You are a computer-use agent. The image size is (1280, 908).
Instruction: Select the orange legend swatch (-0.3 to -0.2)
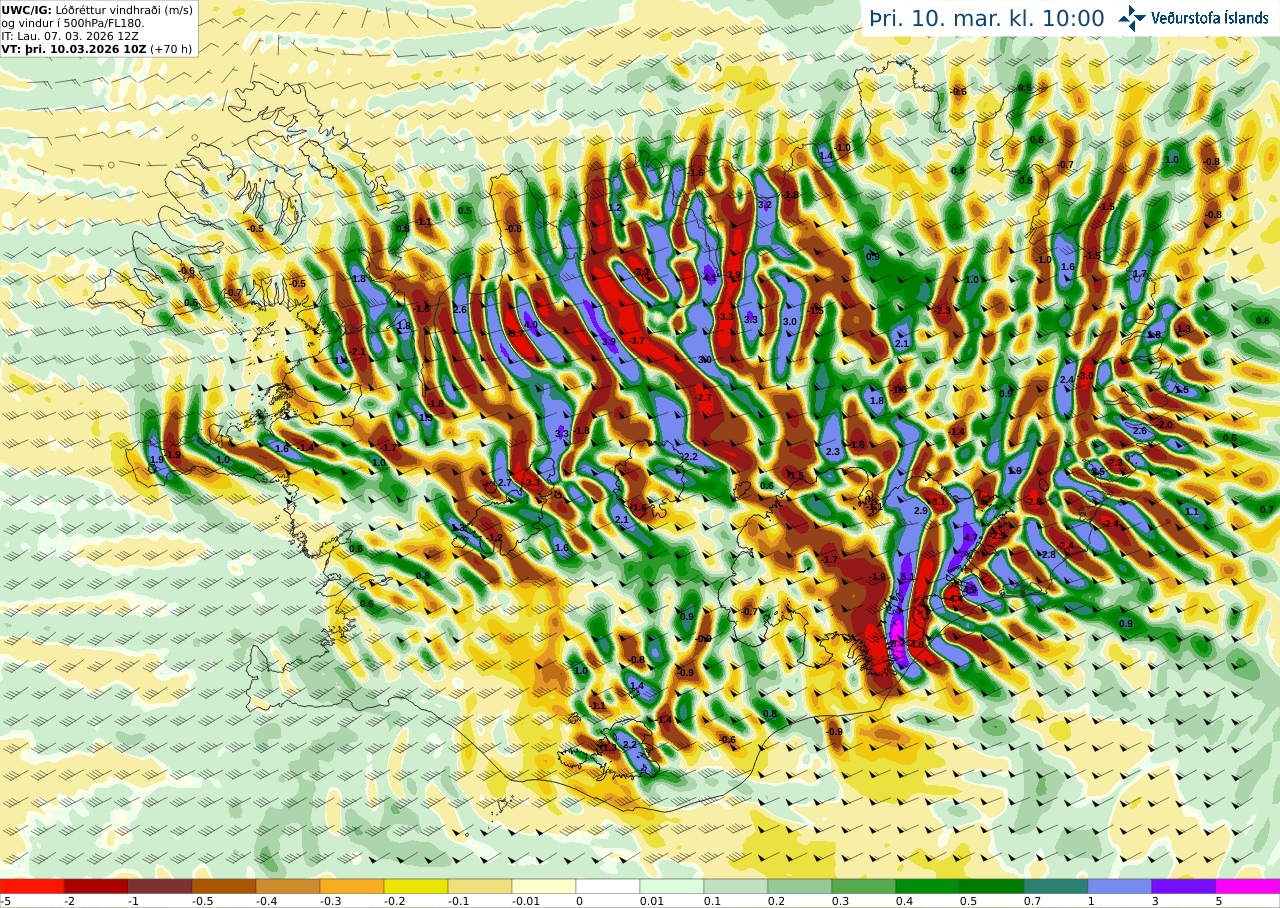click(x=352, y=886)
